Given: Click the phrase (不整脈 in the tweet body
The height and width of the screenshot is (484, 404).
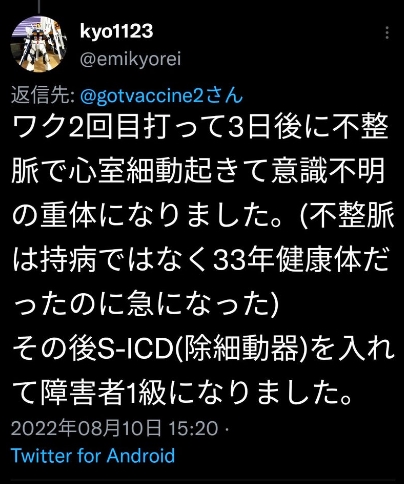Looking at the screenshot, I should click(x=348, y=216).
